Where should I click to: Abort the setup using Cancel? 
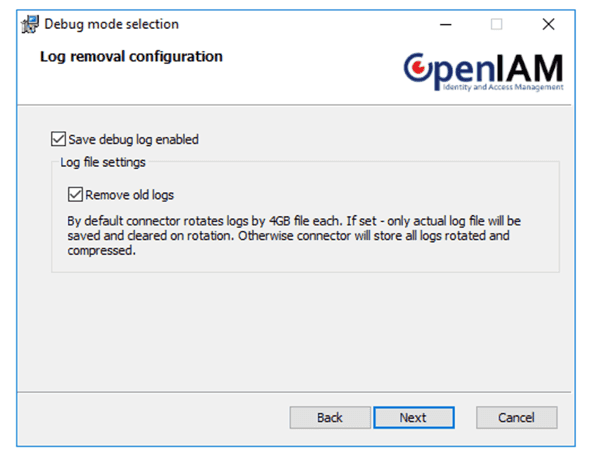pyautogui.click(x=517, y=418)
